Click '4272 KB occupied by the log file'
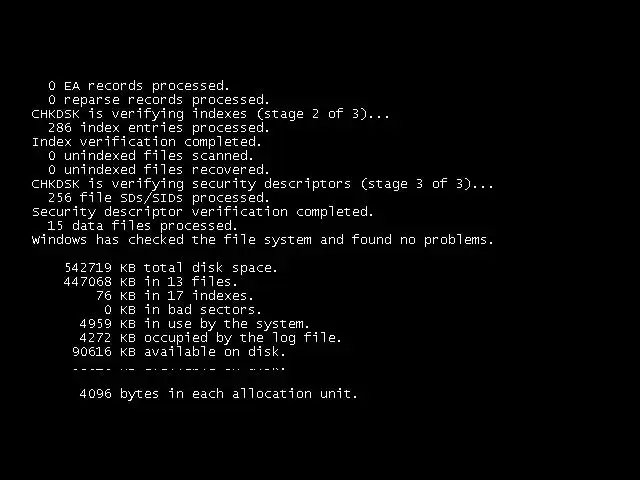 (x=210, y=338)
